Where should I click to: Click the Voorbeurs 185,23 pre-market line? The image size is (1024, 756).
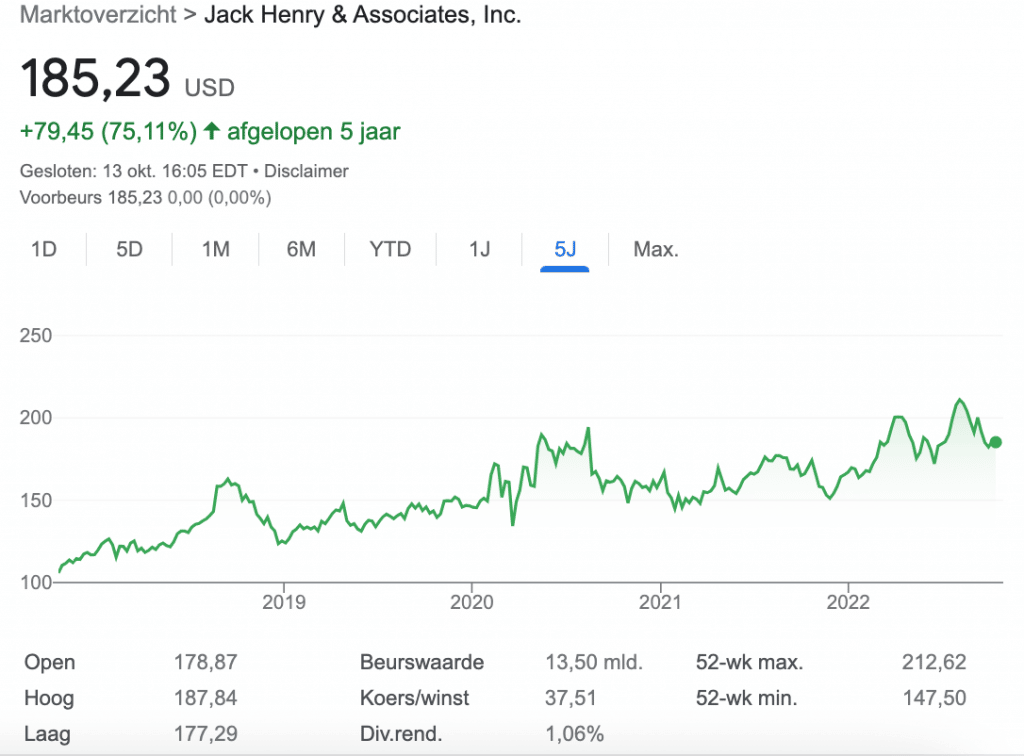click(x=145, y=198)
